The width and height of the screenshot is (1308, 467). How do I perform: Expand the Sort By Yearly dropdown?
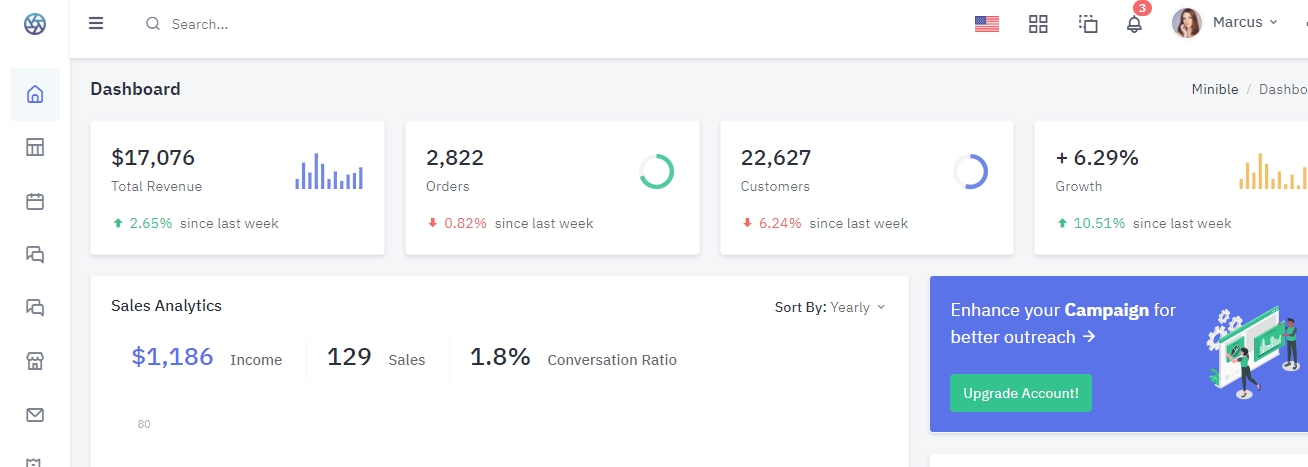[830, 307]
